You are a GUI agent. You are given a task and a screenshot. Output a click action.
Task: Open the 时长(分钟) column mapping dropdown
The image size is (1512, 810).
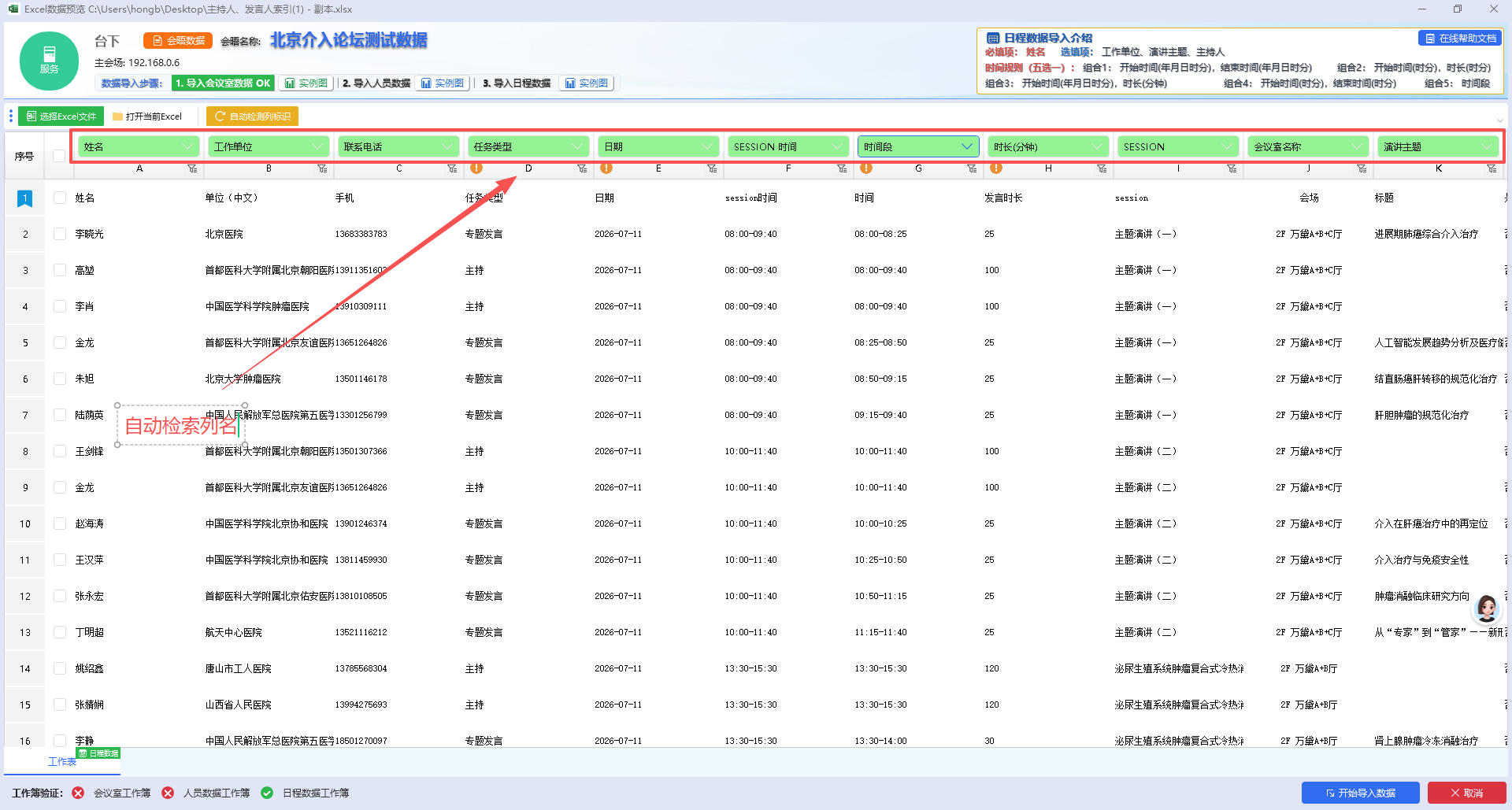pos(1048,146)
